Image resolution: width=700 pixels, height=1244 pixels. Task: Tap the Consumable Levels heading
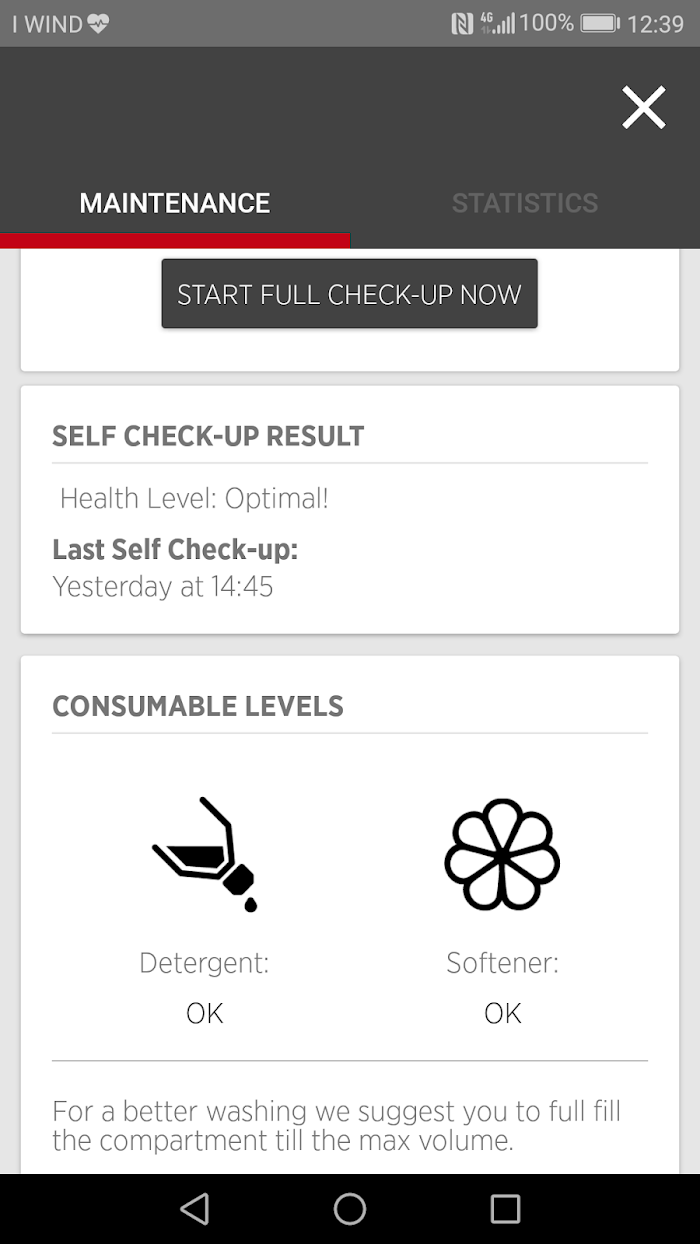[198, 706]
